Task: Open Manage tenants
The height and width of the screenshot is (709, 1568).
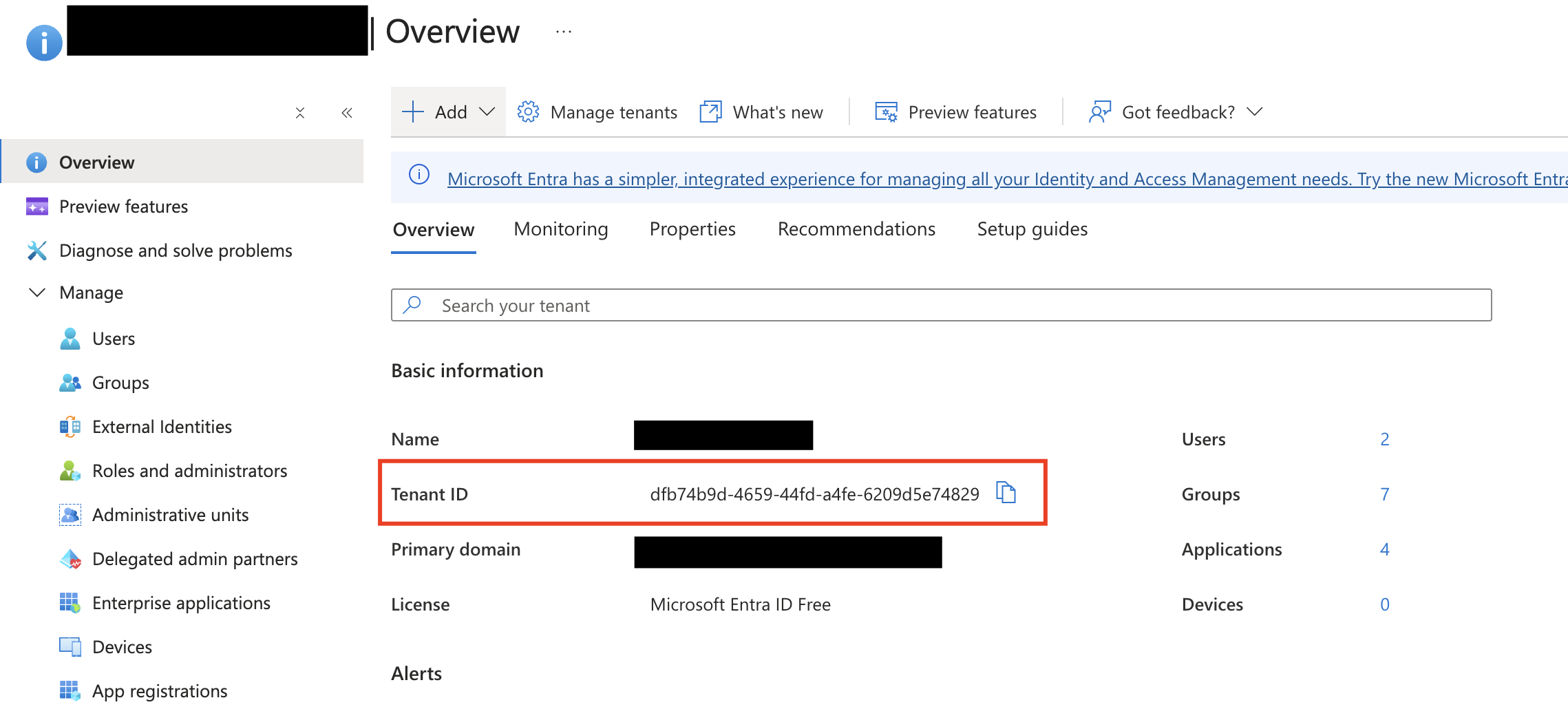Action: coord(613,112)
